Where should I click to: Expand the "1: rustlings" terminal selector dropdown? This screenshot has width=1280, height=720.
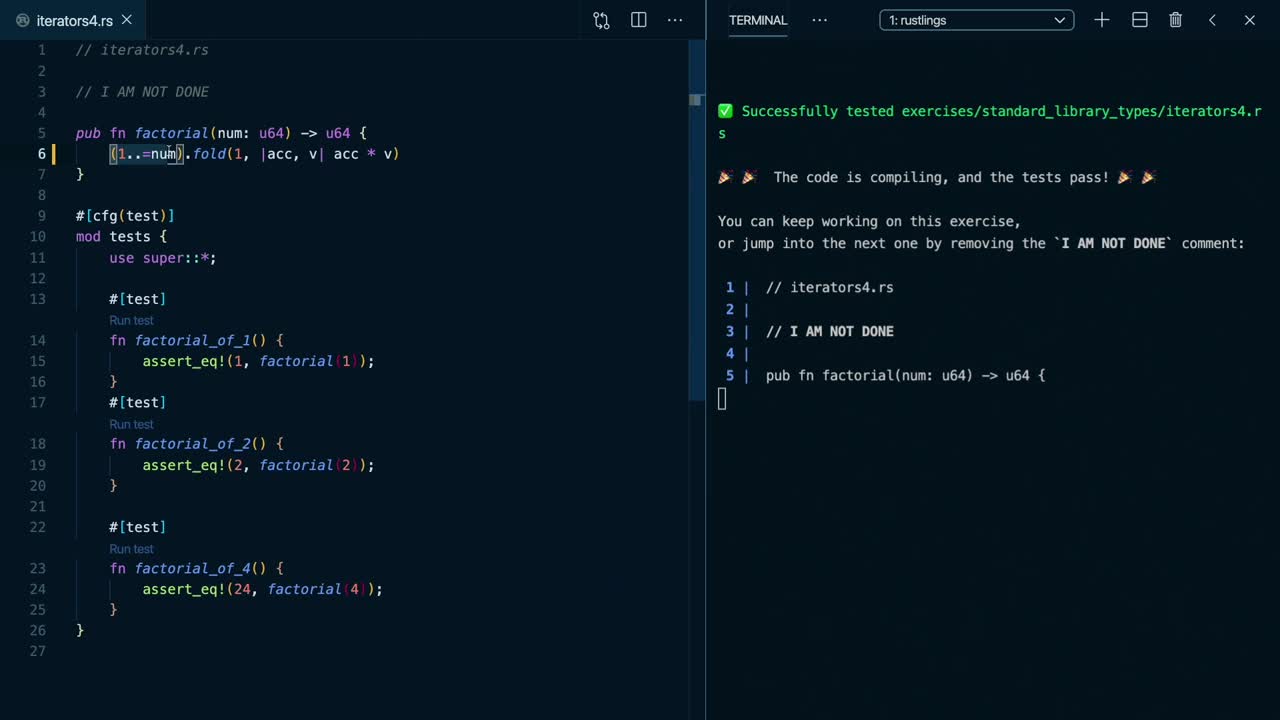point(976,20)
